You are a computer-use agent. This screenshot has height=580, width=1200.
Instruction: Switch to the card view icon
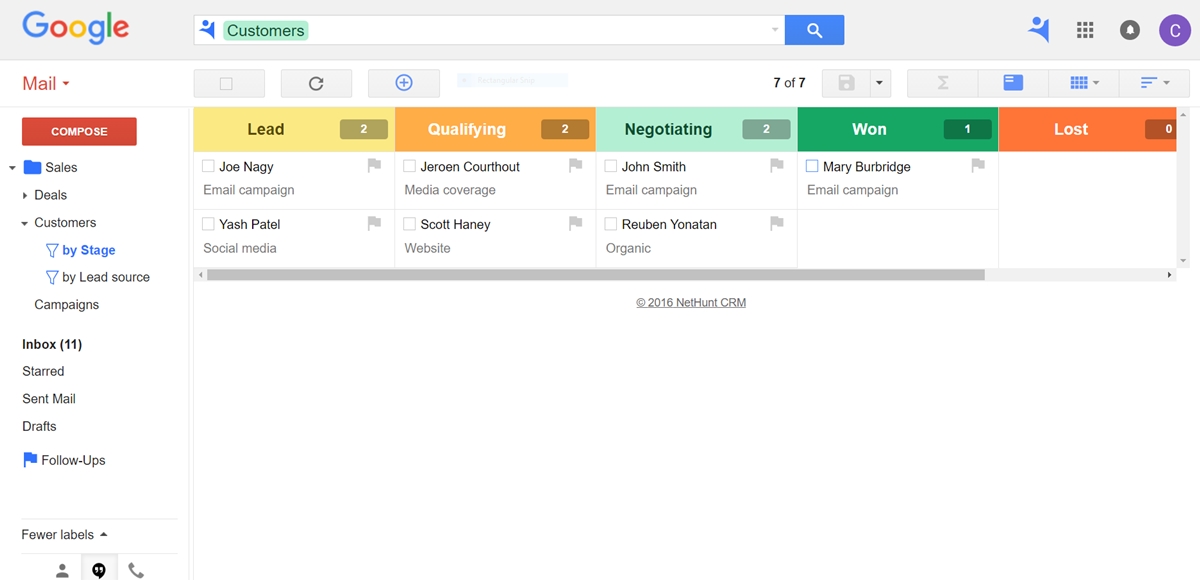[x=1013, y=83]
